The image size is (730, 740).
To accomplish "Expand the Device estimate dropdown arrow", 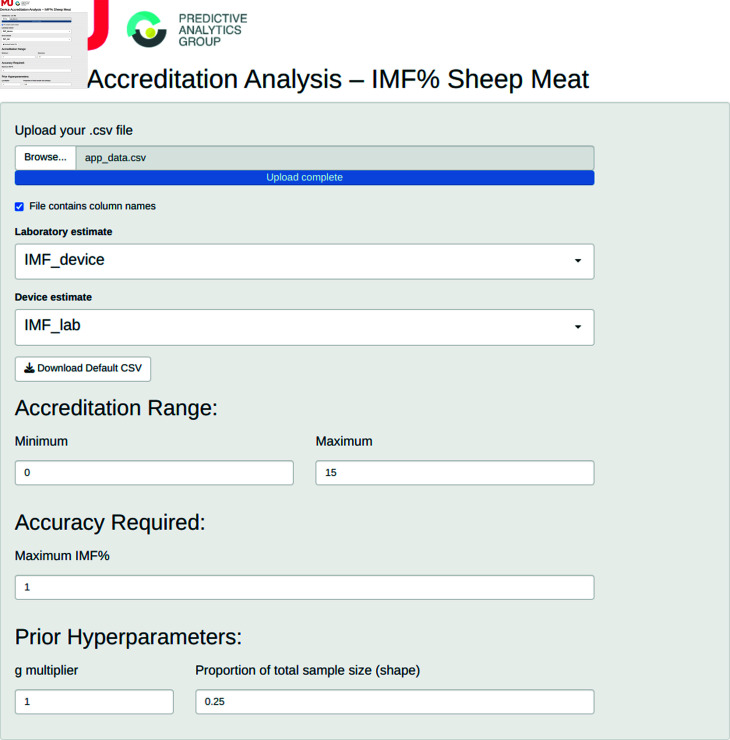I will (x=578, y=327).
